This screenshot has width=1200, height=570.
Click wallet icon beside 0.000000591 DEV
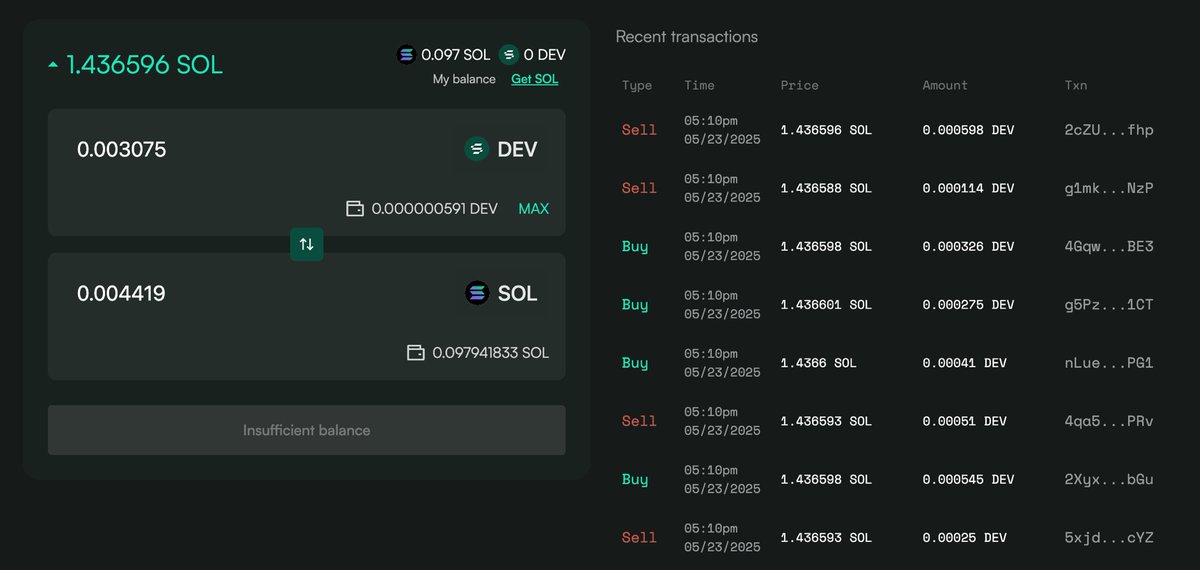(x=355, y=209)
